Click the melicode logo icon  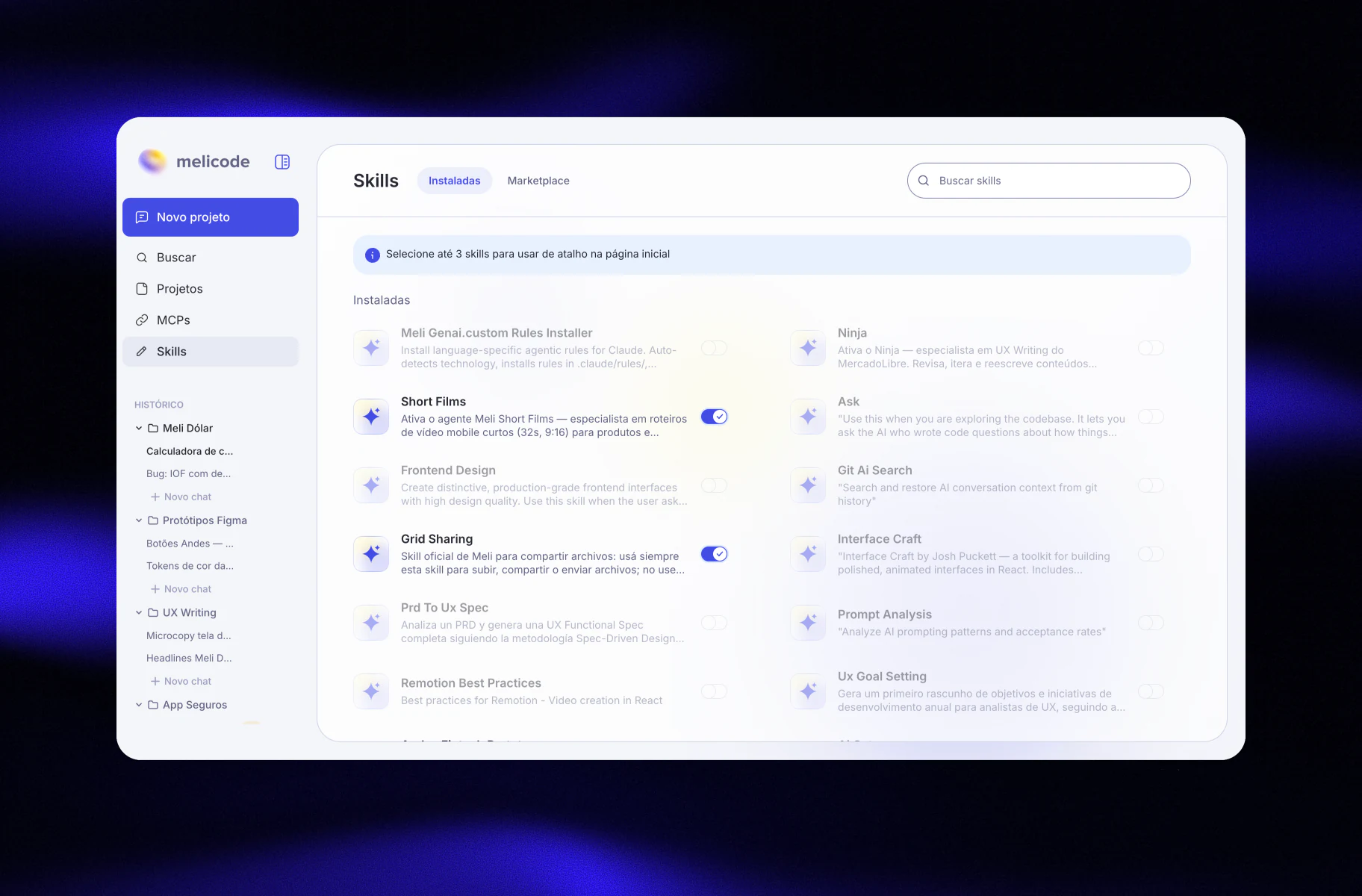[152, 161]
